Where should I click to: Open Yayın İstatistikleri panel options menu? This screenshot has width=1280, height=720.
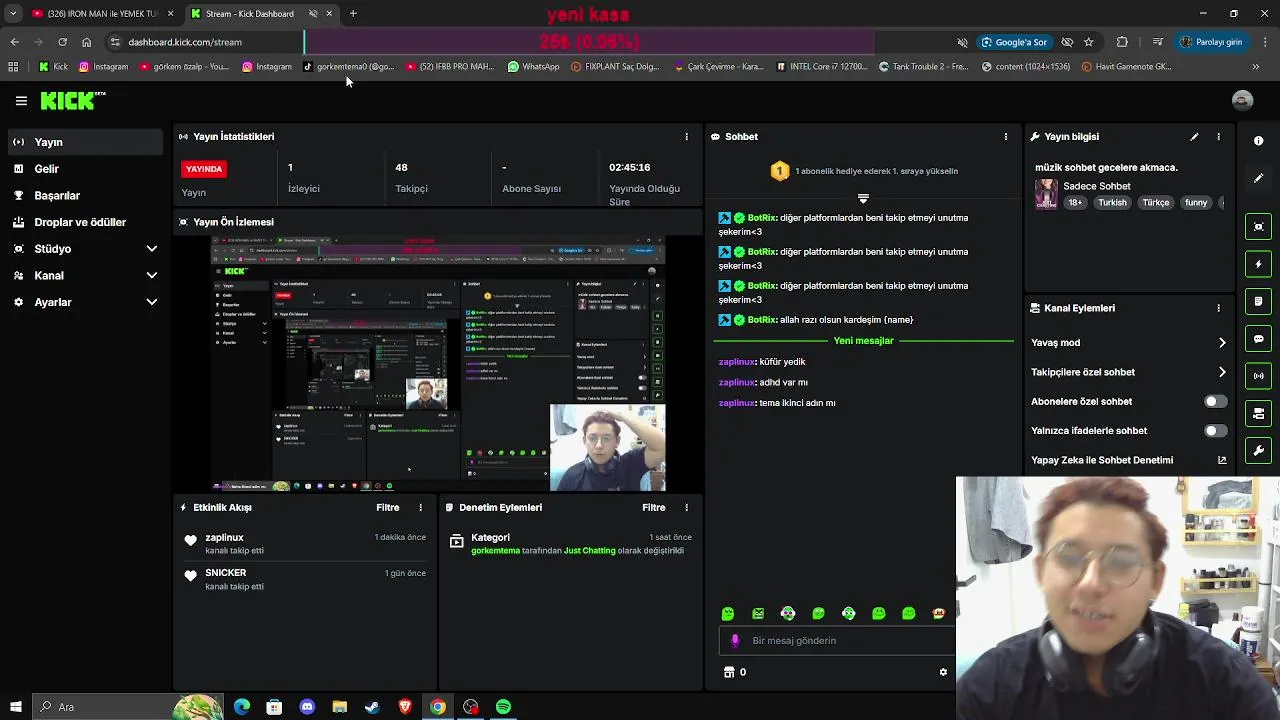tap(686, 136)
